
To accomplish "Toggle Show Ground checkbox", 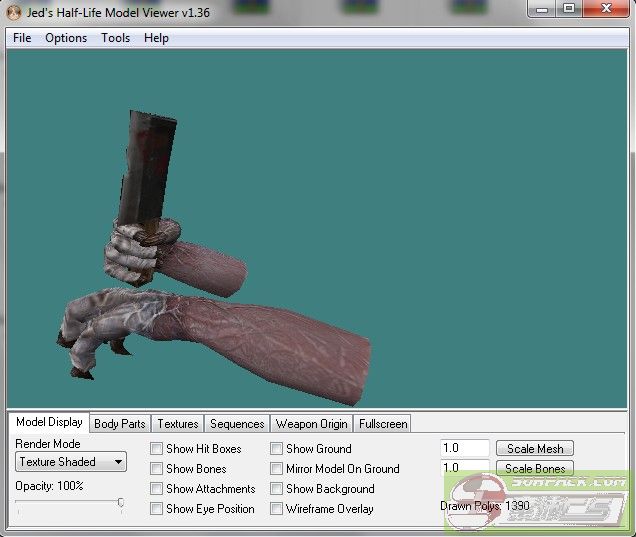I will tap(277, 449).
